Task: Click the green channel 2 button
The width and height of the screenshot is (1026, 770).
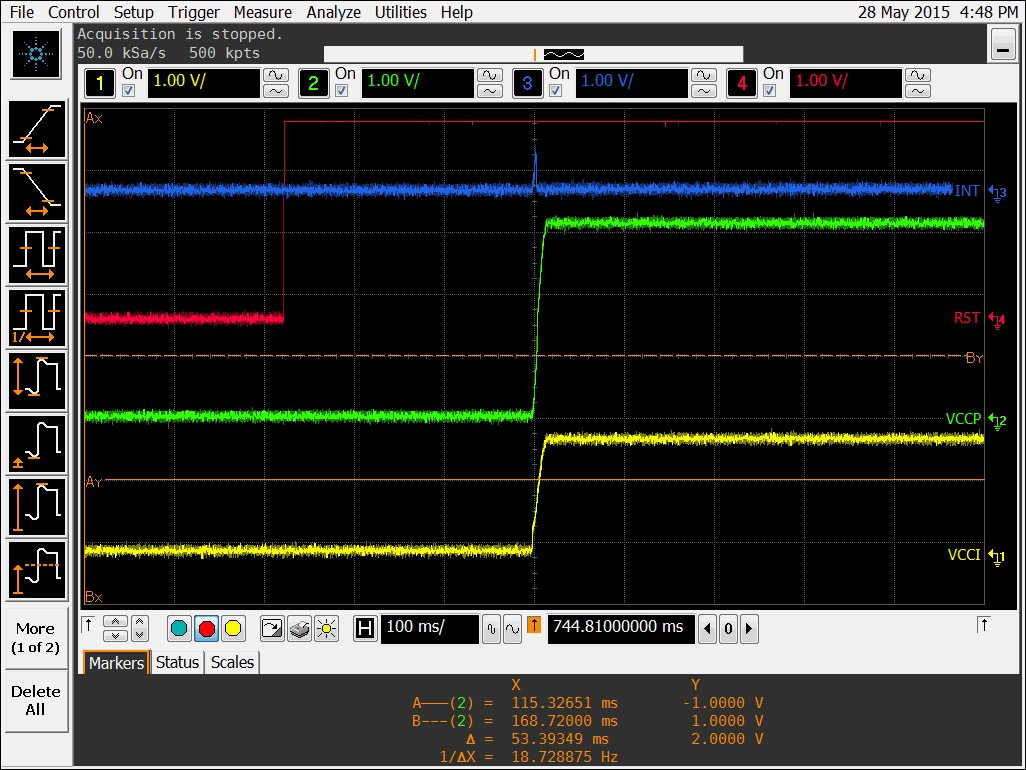Action: 313,83
